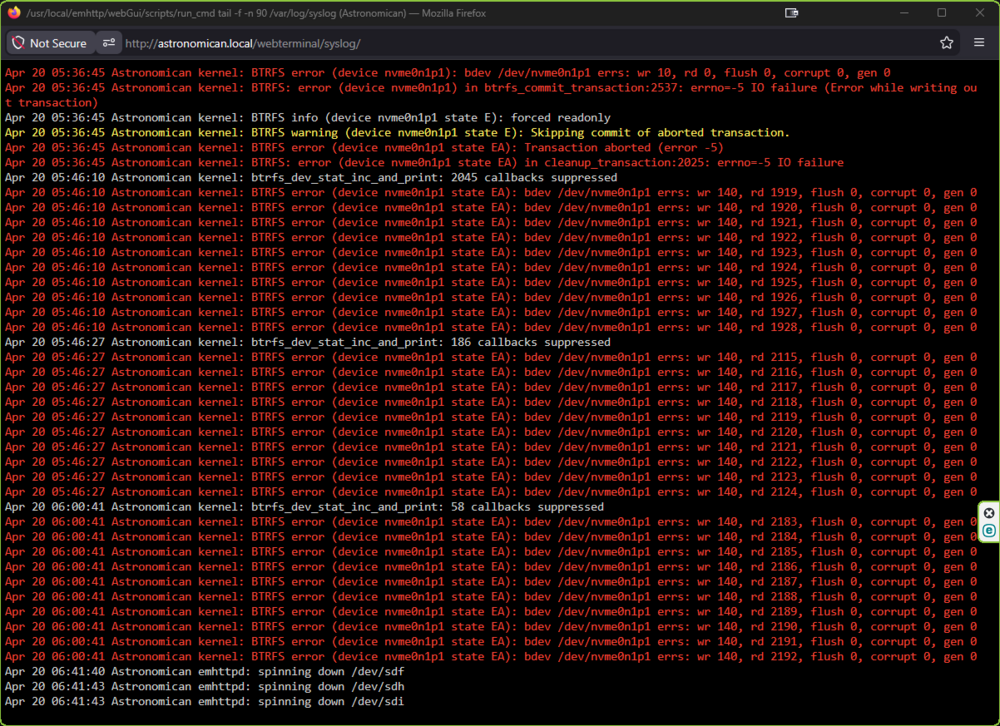Click the error line with 'rd 2124'
This screenshot has height=726, width=1000.
tap(491, 493)
